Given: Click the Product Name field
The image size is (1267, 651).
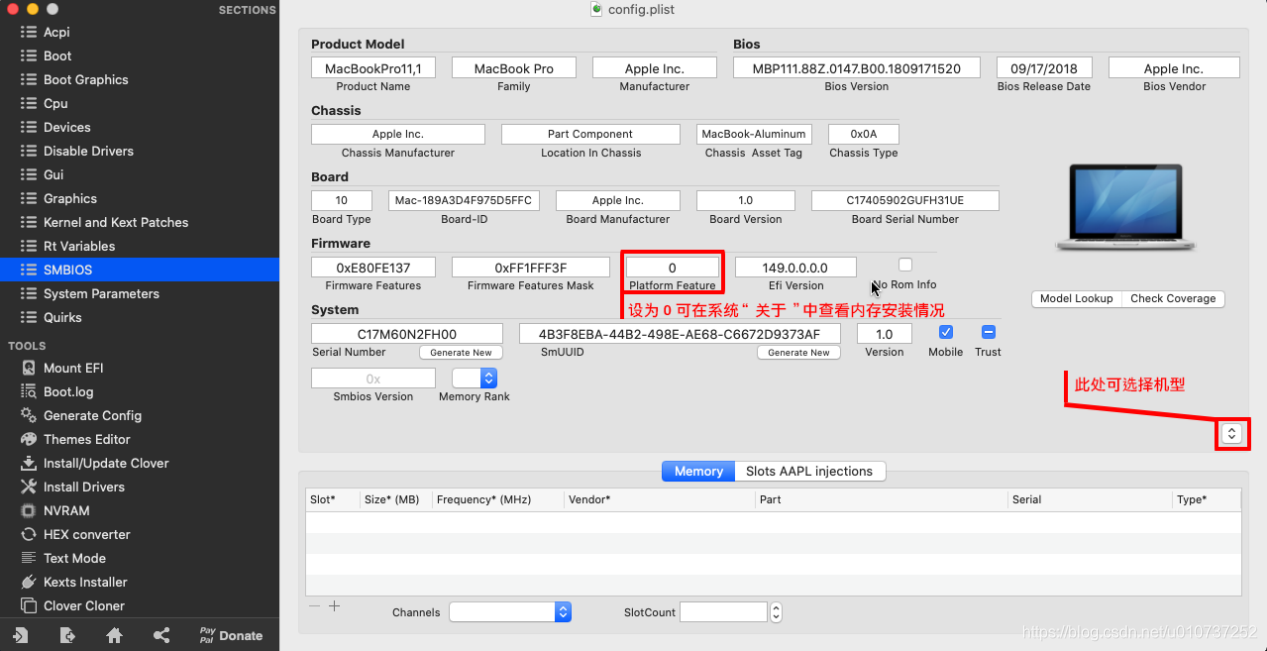Looking at the screenshot, I should [x=373, y=68].
